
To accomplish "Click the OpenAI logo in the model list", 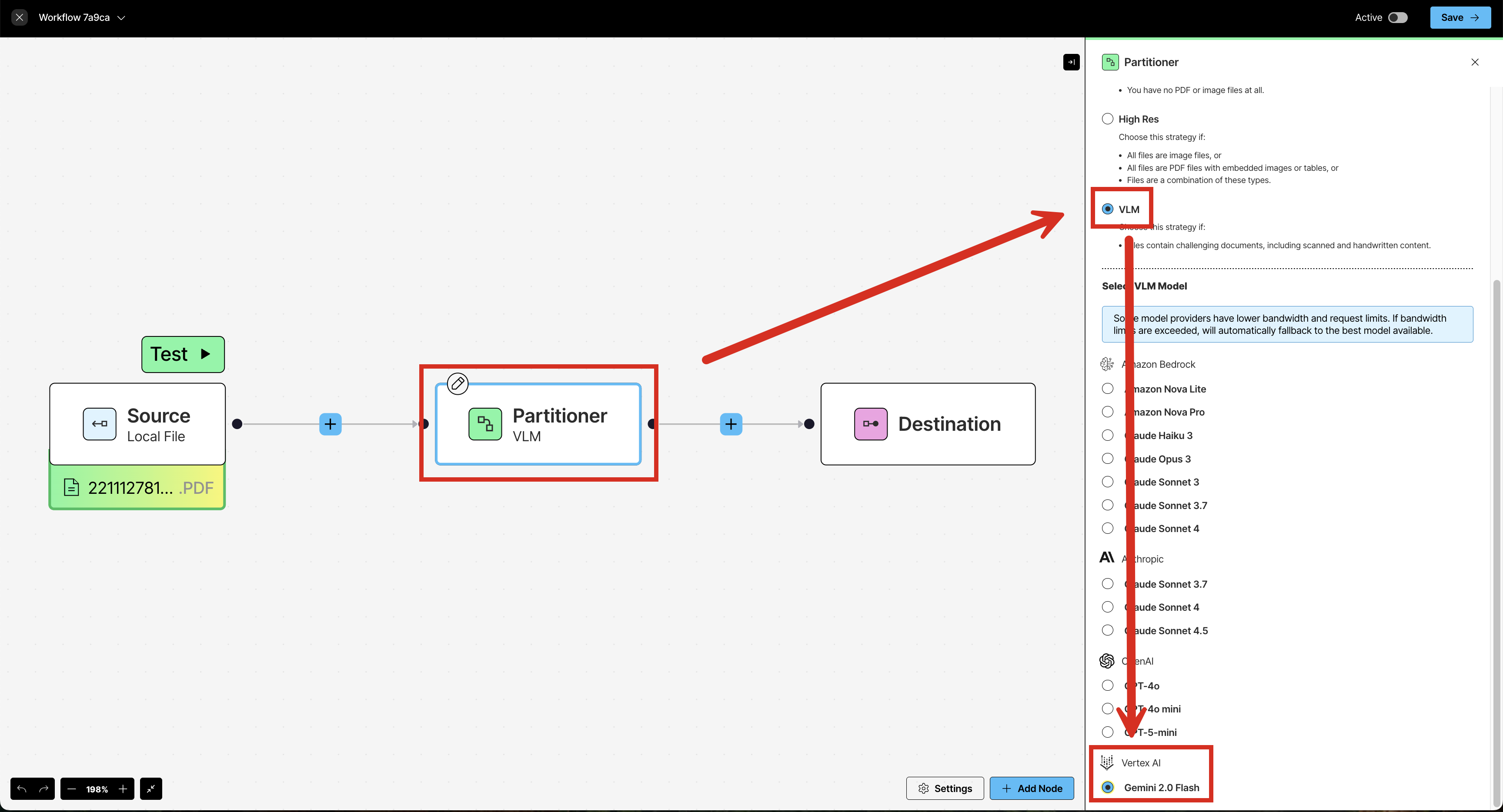I will pyautogui.click(x=1107, y=661).
